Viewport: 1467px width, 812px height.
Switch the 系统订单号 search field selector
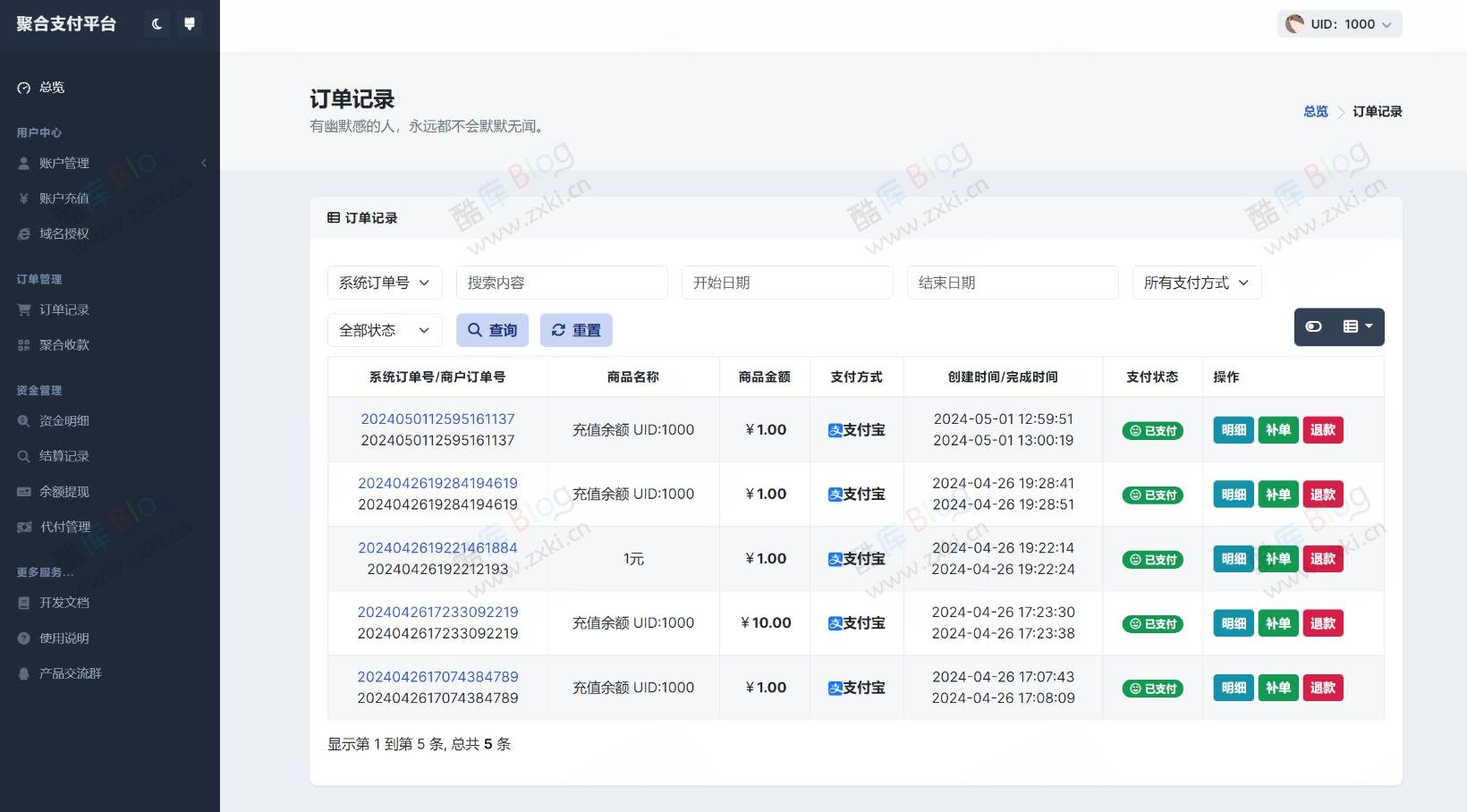pos(384,282)
